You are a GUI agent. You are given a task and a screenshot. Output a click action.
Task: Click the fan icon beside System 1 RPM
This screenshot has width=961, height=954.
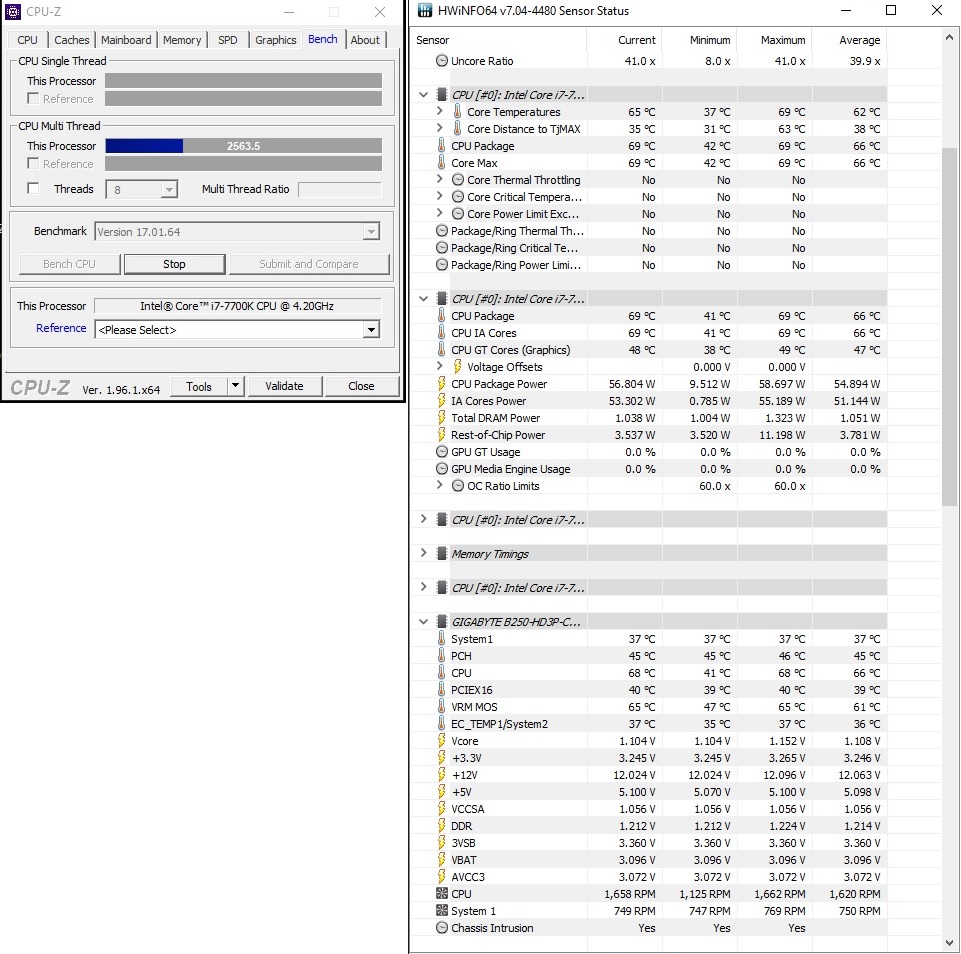pyautogui.click(x=441, y=910)
